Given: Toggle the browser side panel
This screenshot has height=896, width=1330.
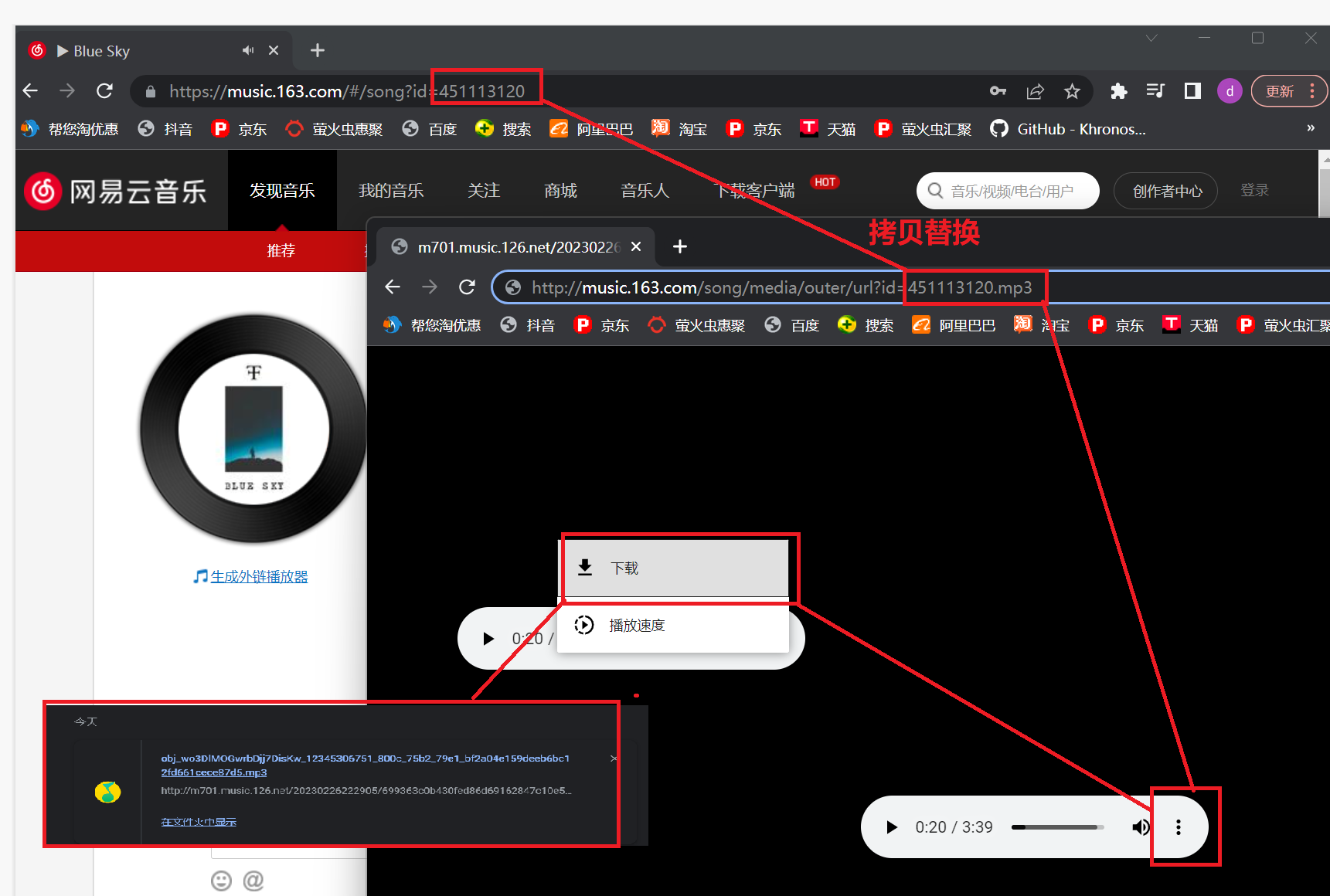Looking at the screenshot, I should [x=1192, y=91].
